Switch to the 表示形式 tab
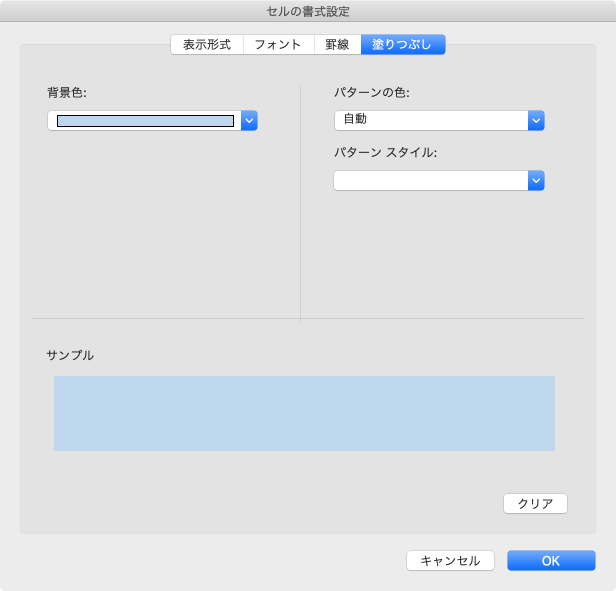The height and width of the screenshot is (591, 616). pos(207,45)
